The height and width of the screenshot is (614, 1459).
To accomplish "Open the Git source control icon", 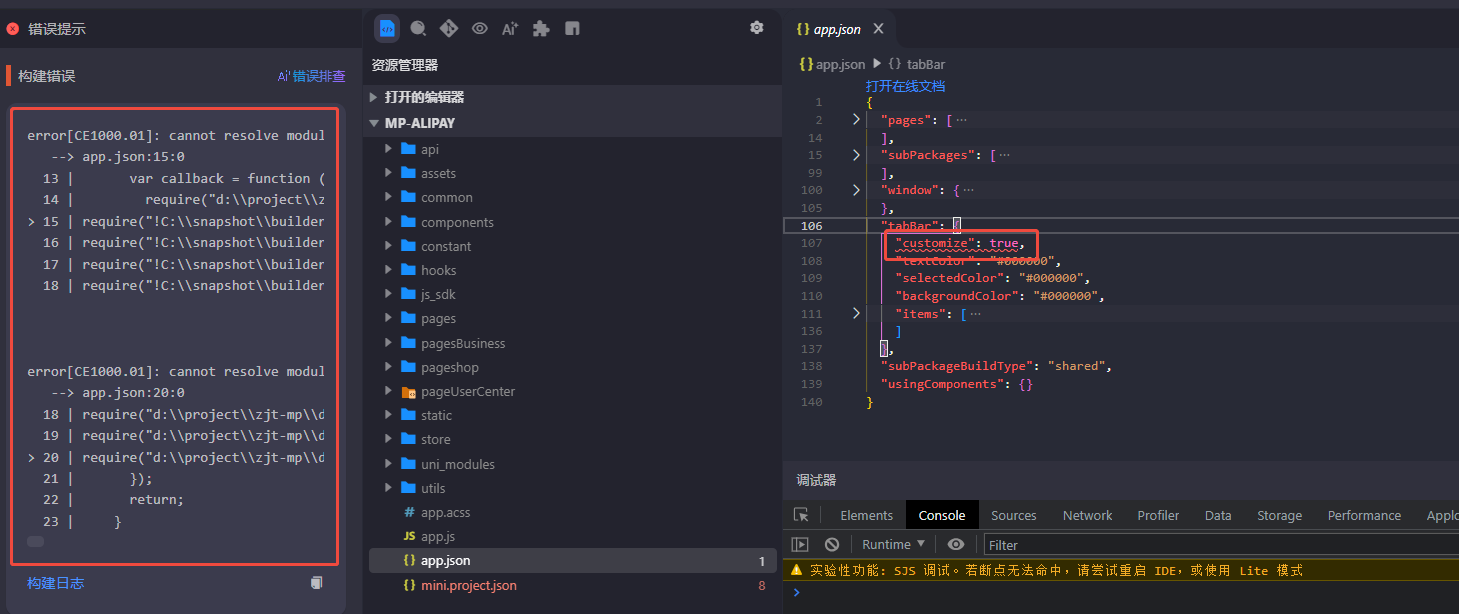I will click(x=449, y=28).
